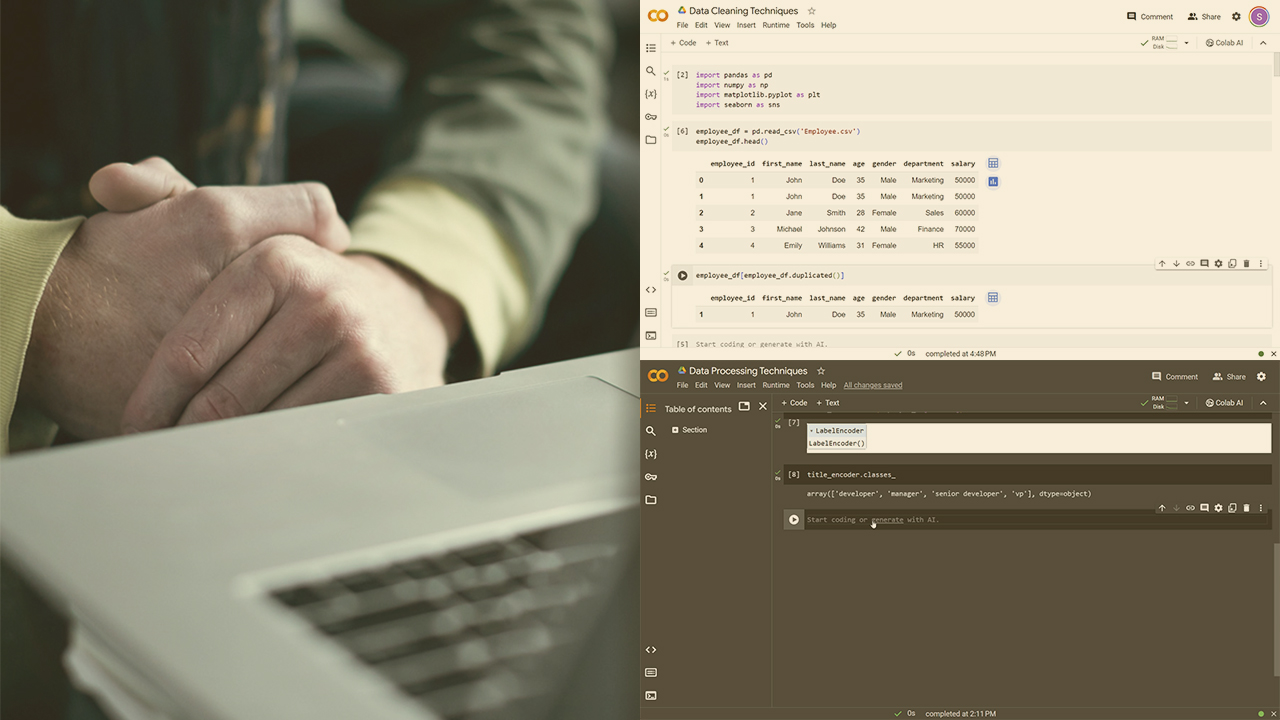Open the Files browser in the sidebar

(x=651, y=139)
